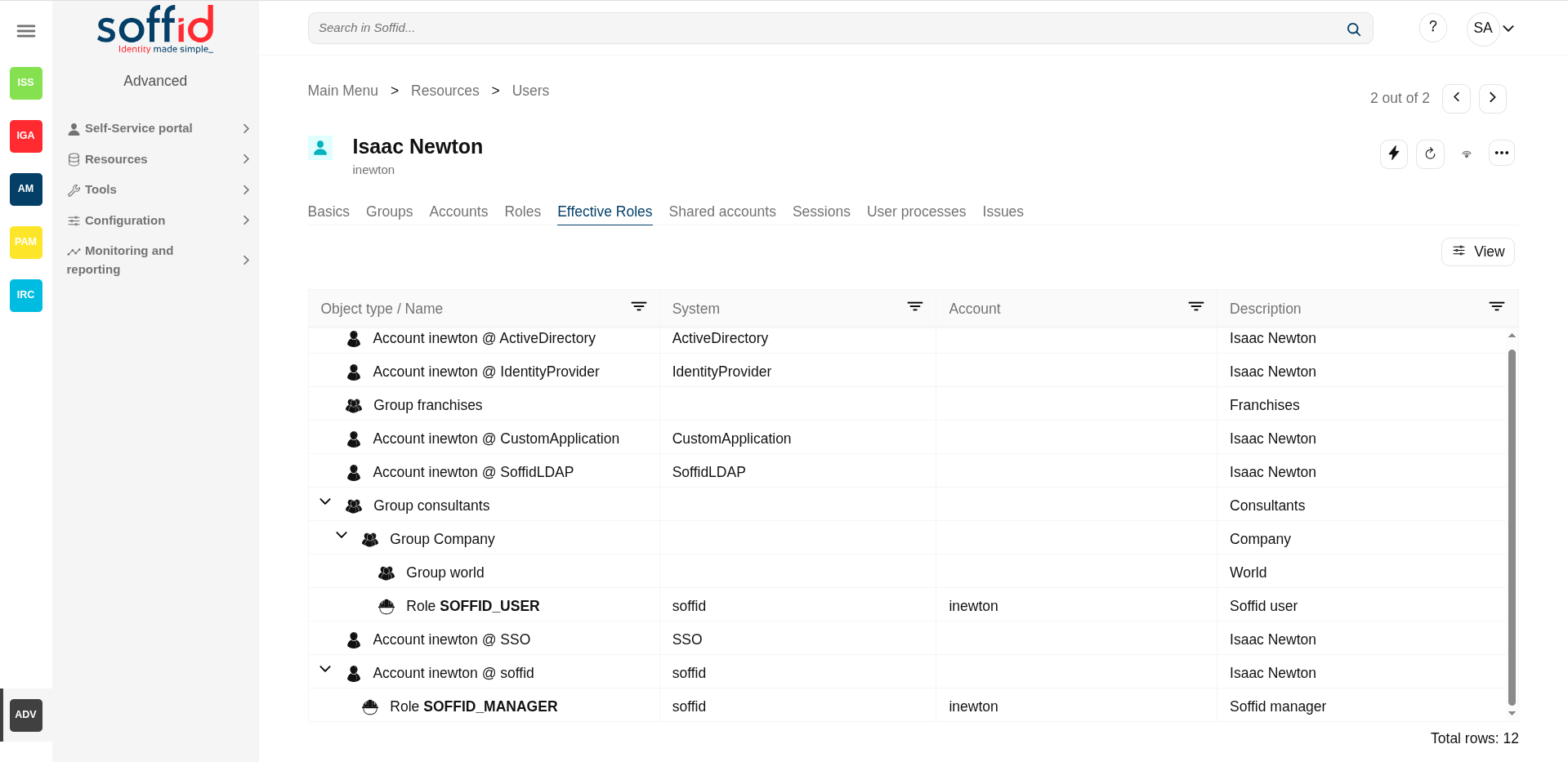Switch to the Issues tab

click(1003, 212)
